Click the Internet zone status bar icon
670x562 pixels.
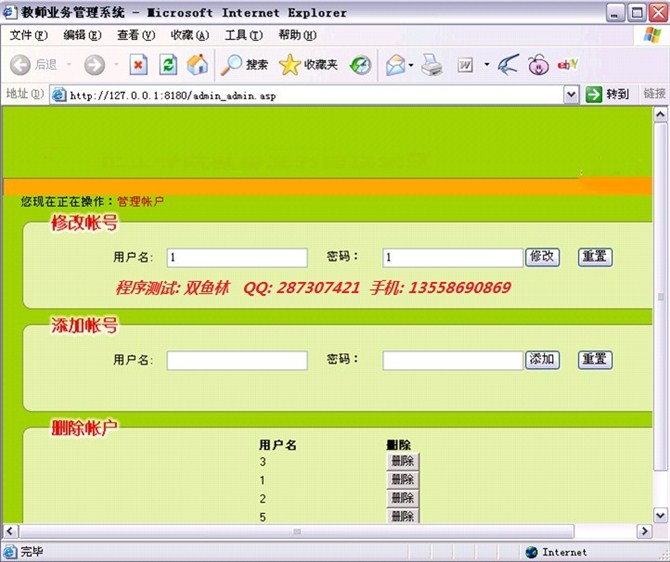(531, 552)
